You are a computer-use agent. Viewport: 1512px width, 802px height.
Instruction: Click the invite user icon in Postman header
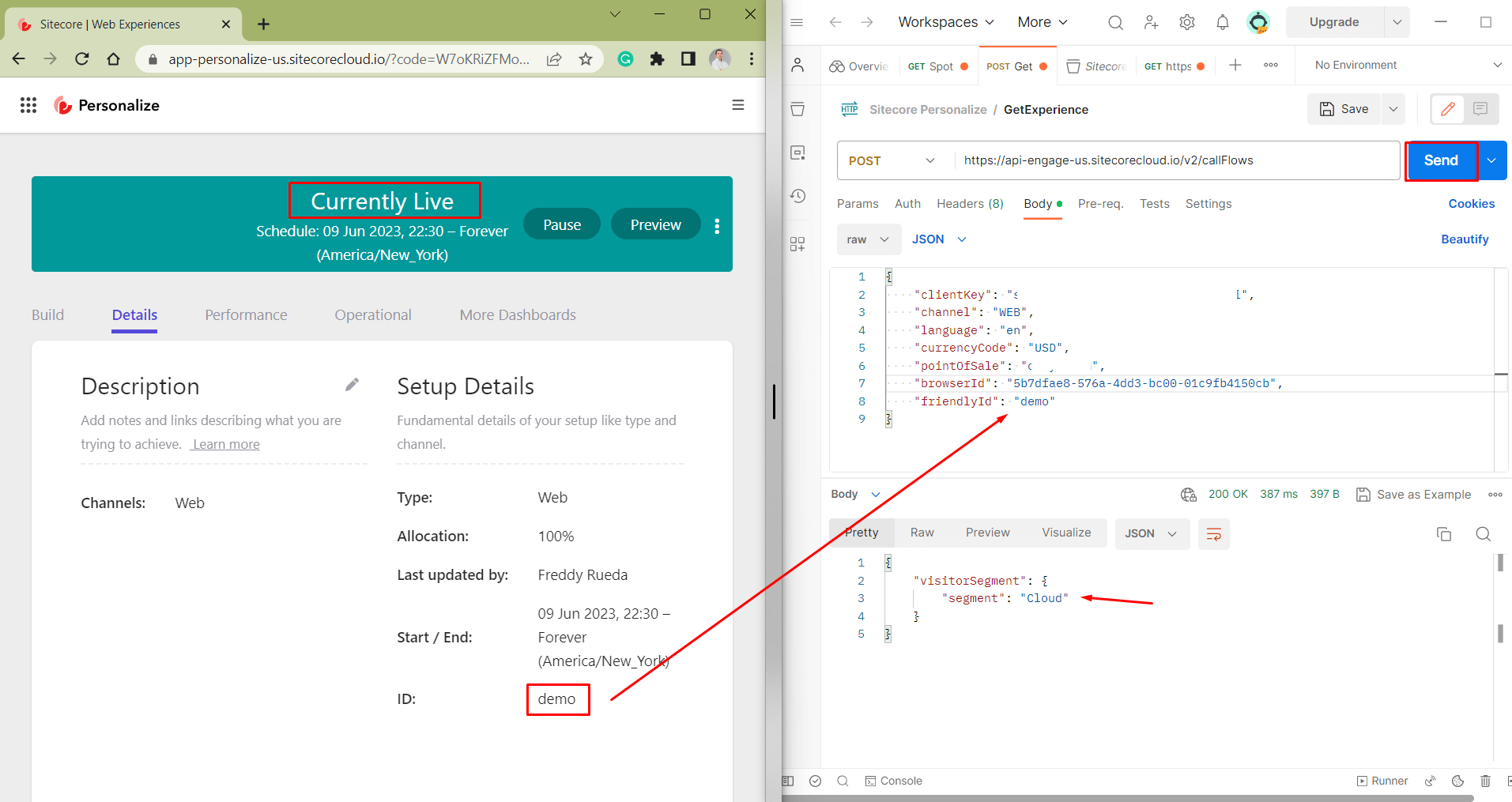(1151, 22)
